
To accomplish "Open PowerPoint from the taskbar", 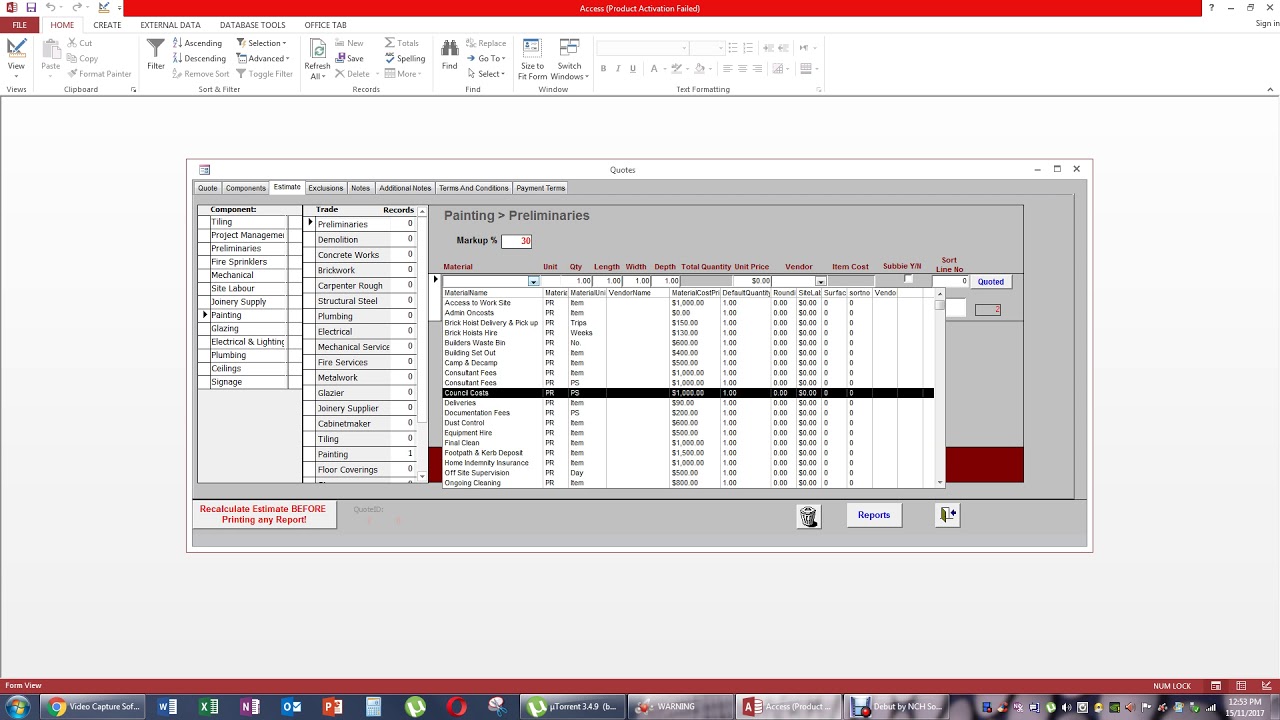I will 332,707.
